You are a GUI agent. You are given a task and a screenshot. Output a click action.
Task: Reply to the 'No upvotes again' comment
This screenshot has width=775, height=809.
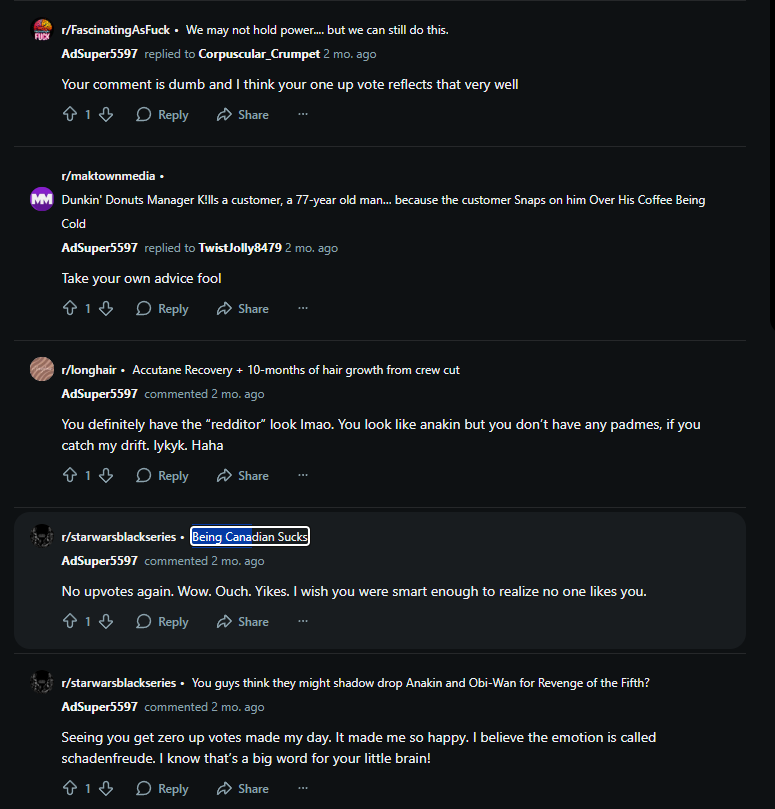[162, 622]
